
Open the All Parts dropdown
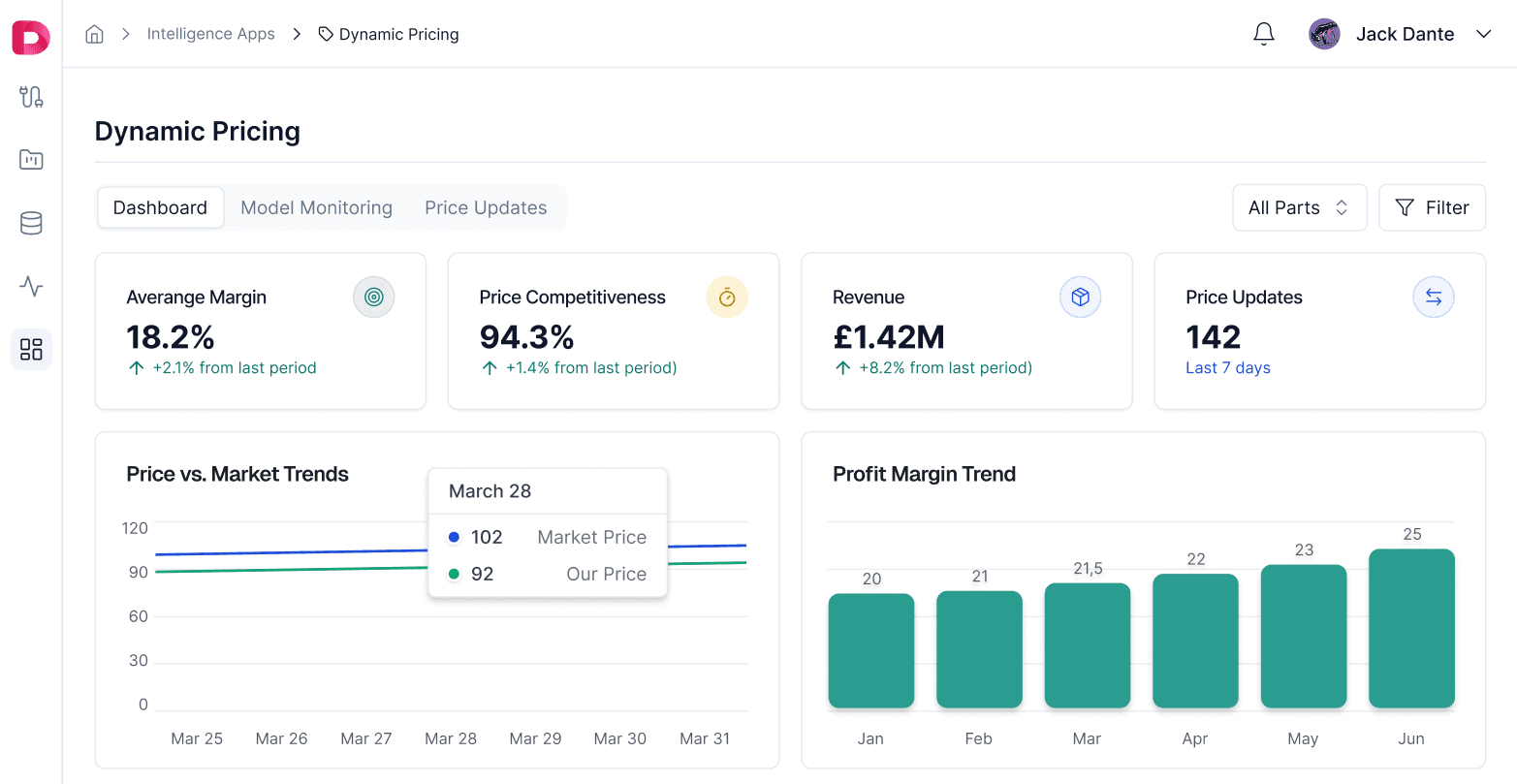pyautogui.click(x=1299, y=207)
